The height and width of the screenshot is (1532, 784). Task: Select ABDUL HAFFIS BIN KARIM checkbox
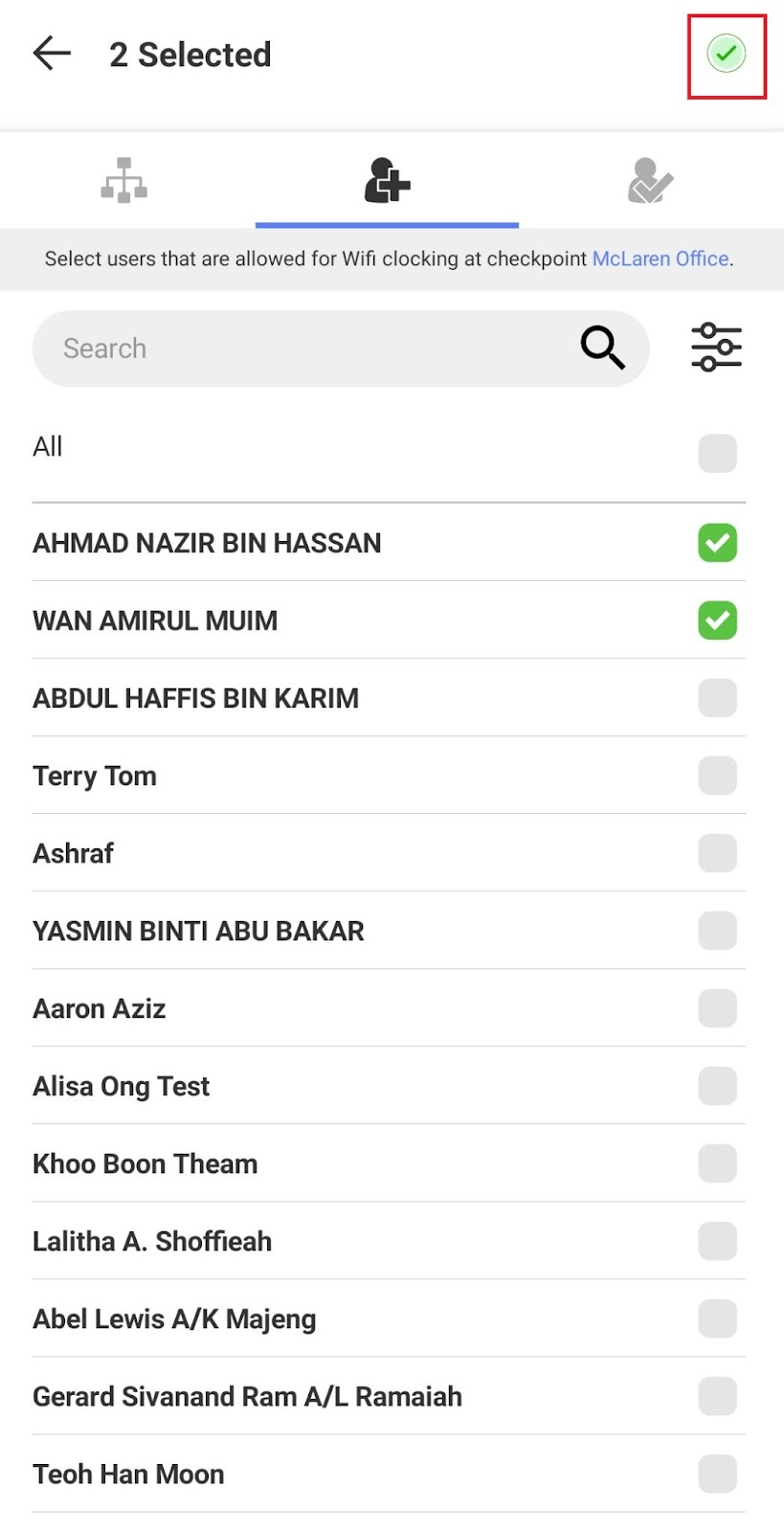point(717,698)
